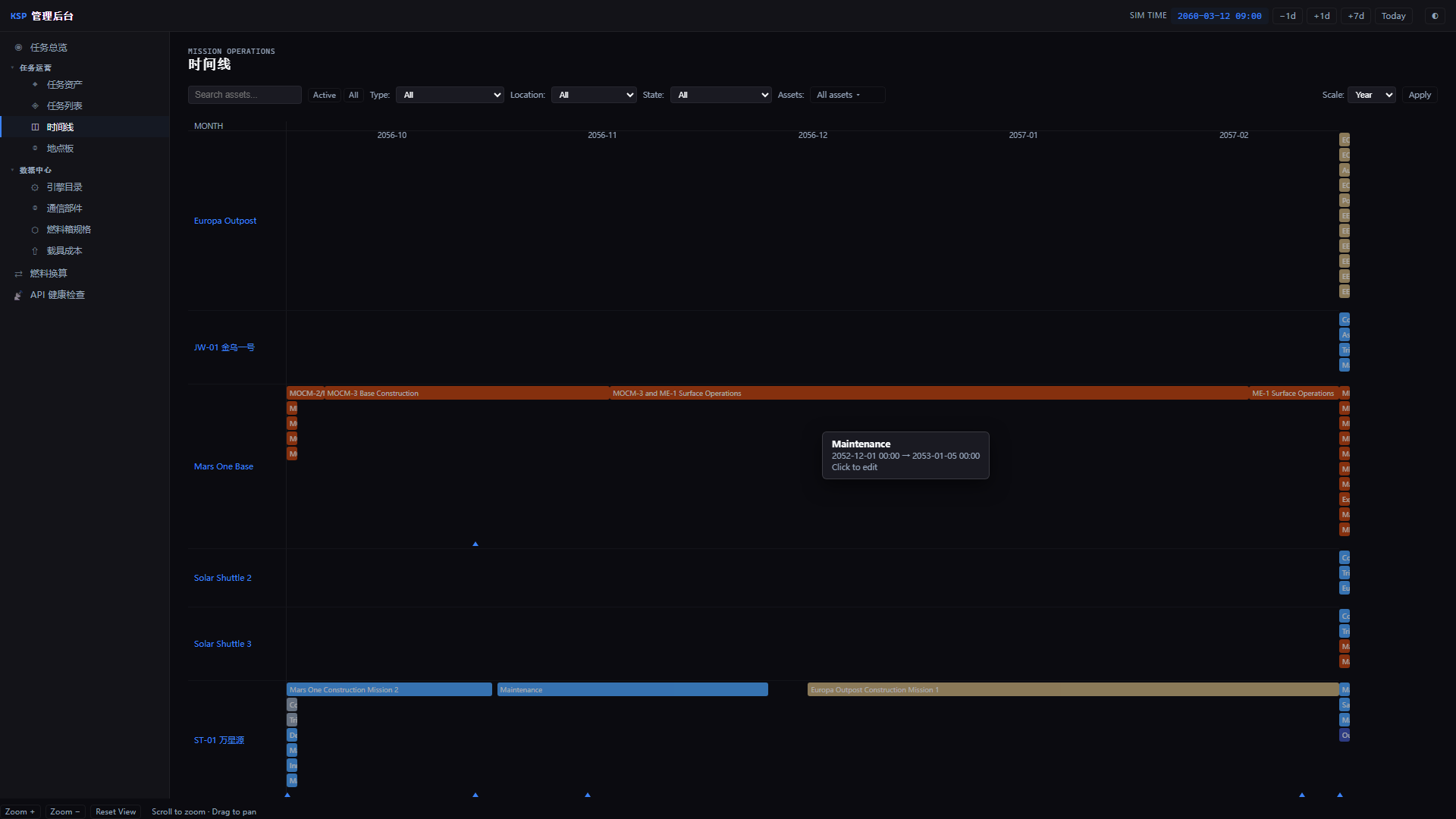Select the Active filter toggle
The height and width of the screenshot is (819, 1456).
point(325,95)
